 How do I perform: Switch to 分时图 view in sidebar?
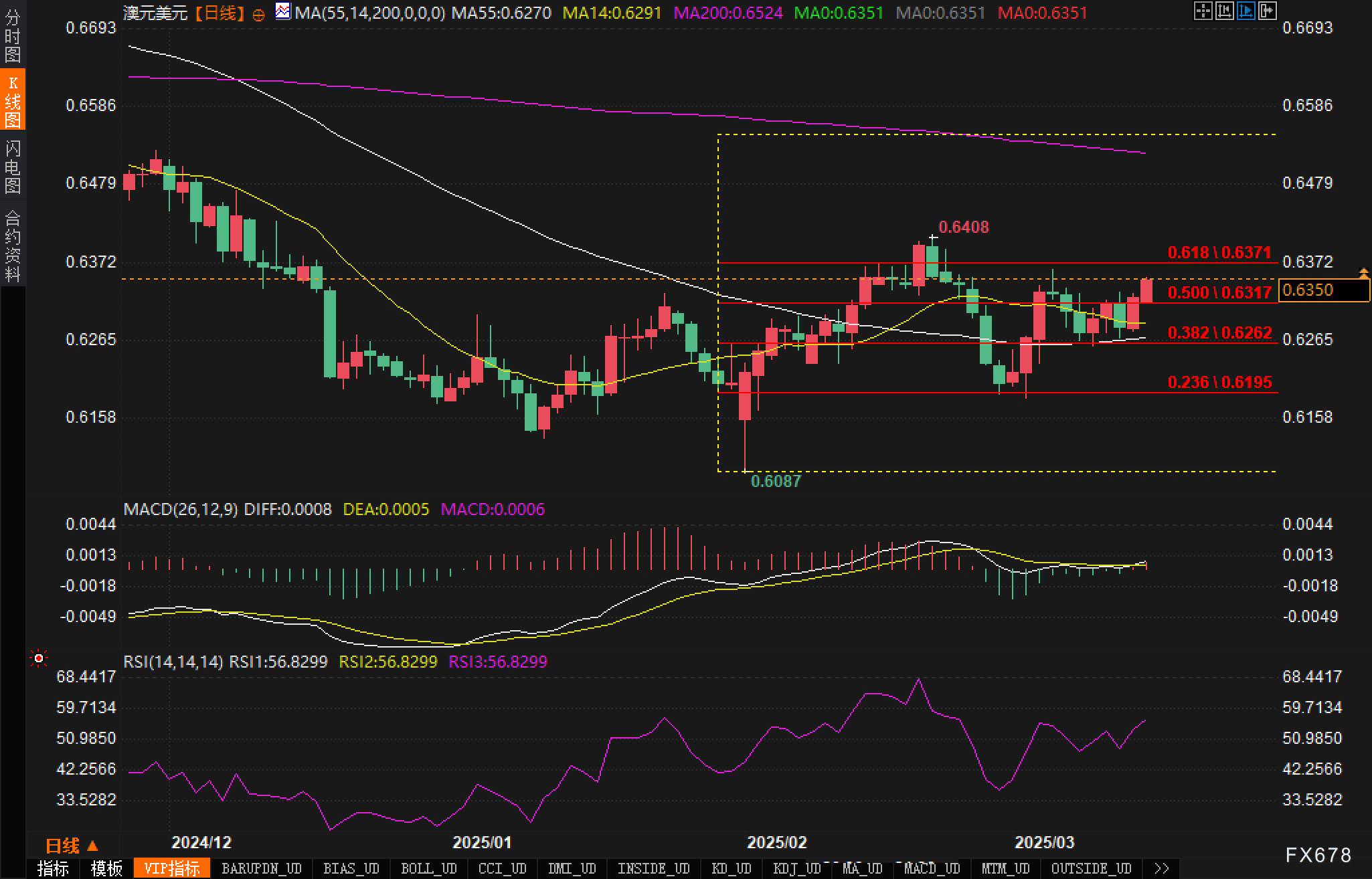click(13, 36)
